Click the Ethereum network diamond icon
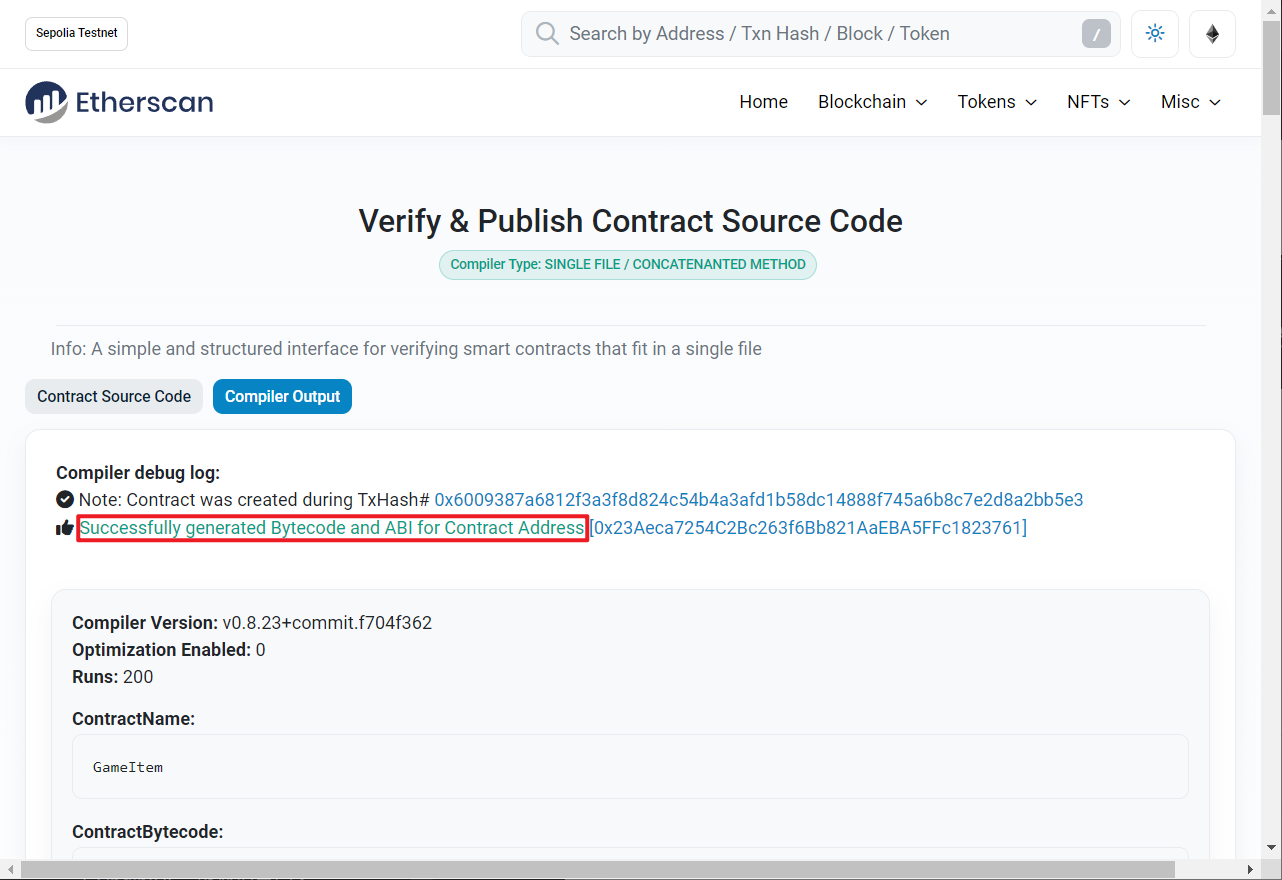This screenshot has height=880, width=1282. 1212,34
